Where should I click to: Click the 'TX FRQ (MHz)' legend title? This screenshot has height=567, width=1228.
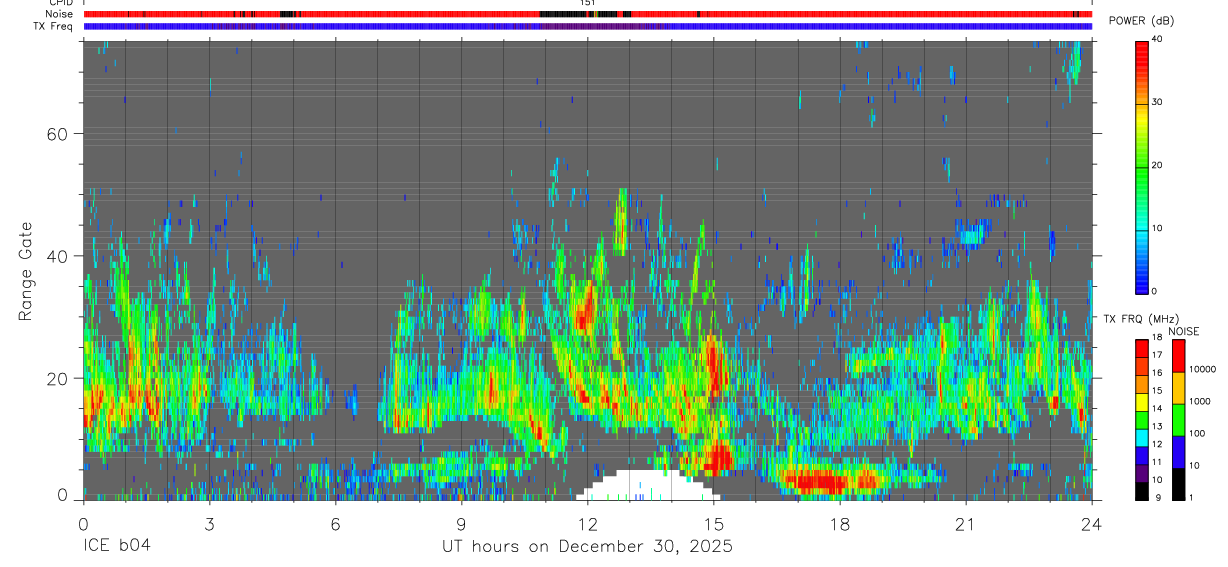(1141, 319)
